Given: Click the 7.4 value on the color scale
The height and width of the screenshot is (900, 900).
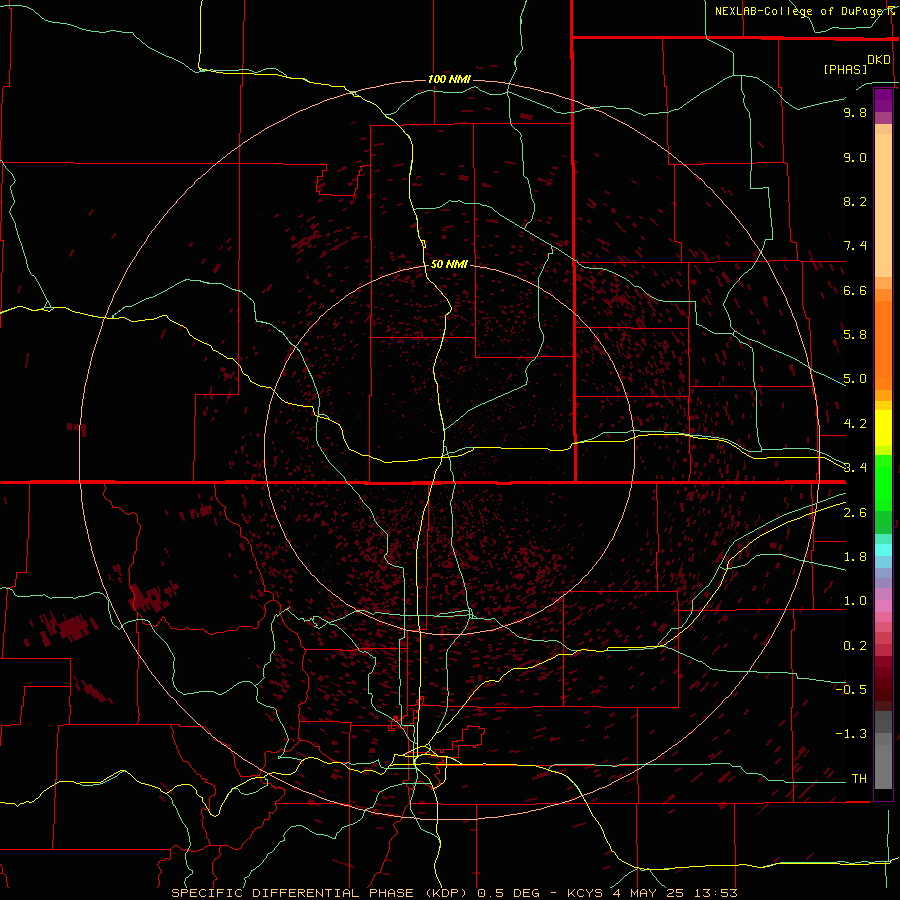Looking at the screenshot, I should click(855, 246).
